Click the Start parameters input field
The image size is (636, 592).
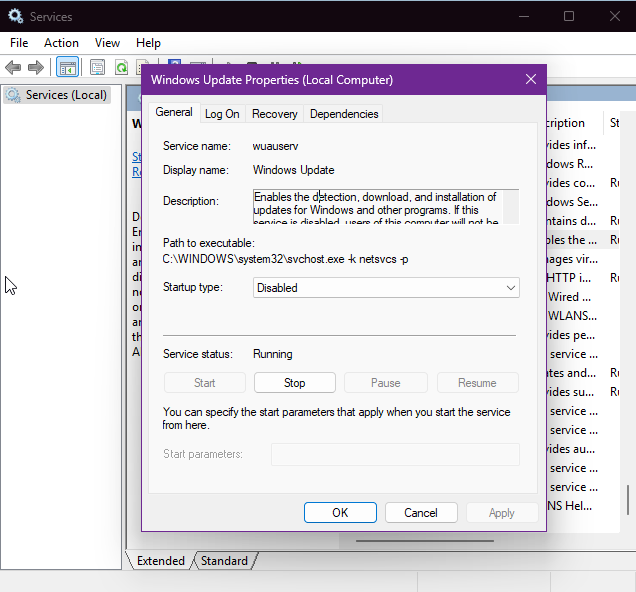[395, 455]
